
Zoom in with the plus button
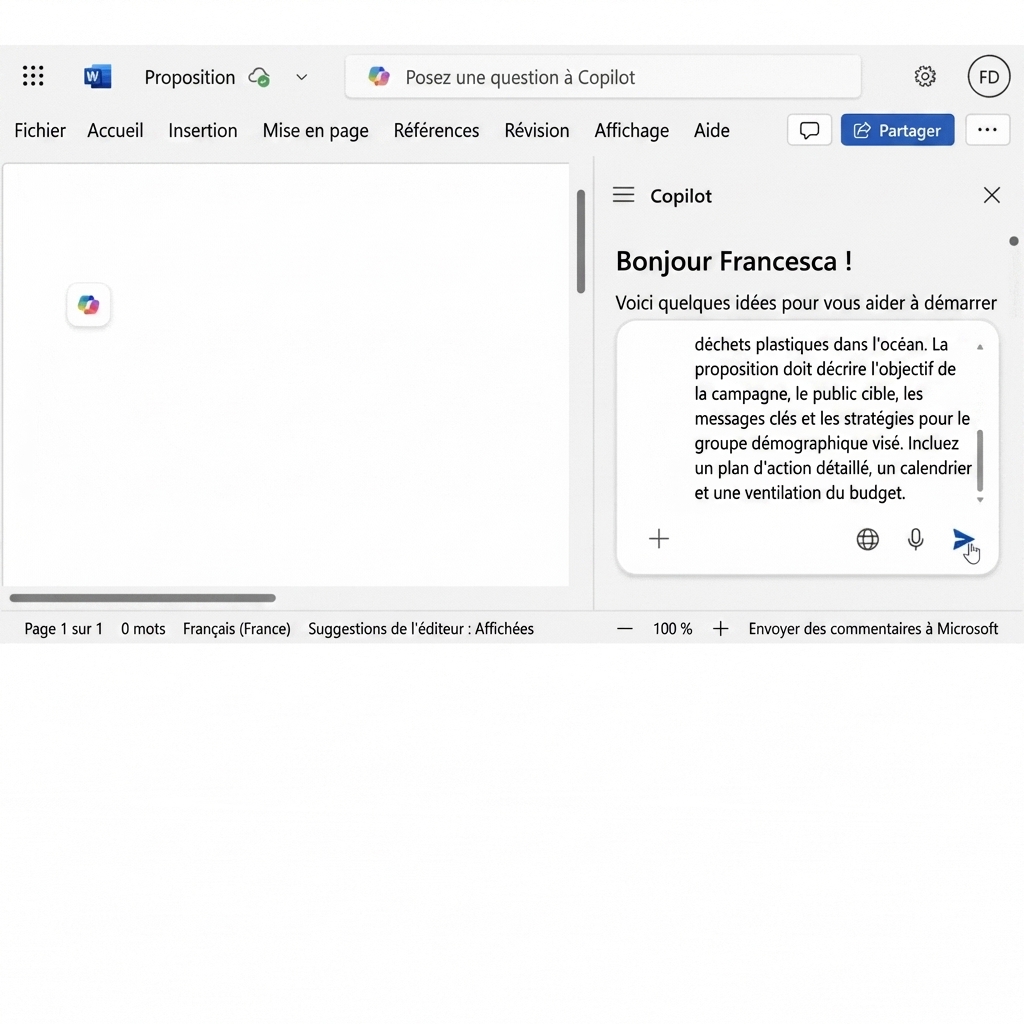[720, 629]
